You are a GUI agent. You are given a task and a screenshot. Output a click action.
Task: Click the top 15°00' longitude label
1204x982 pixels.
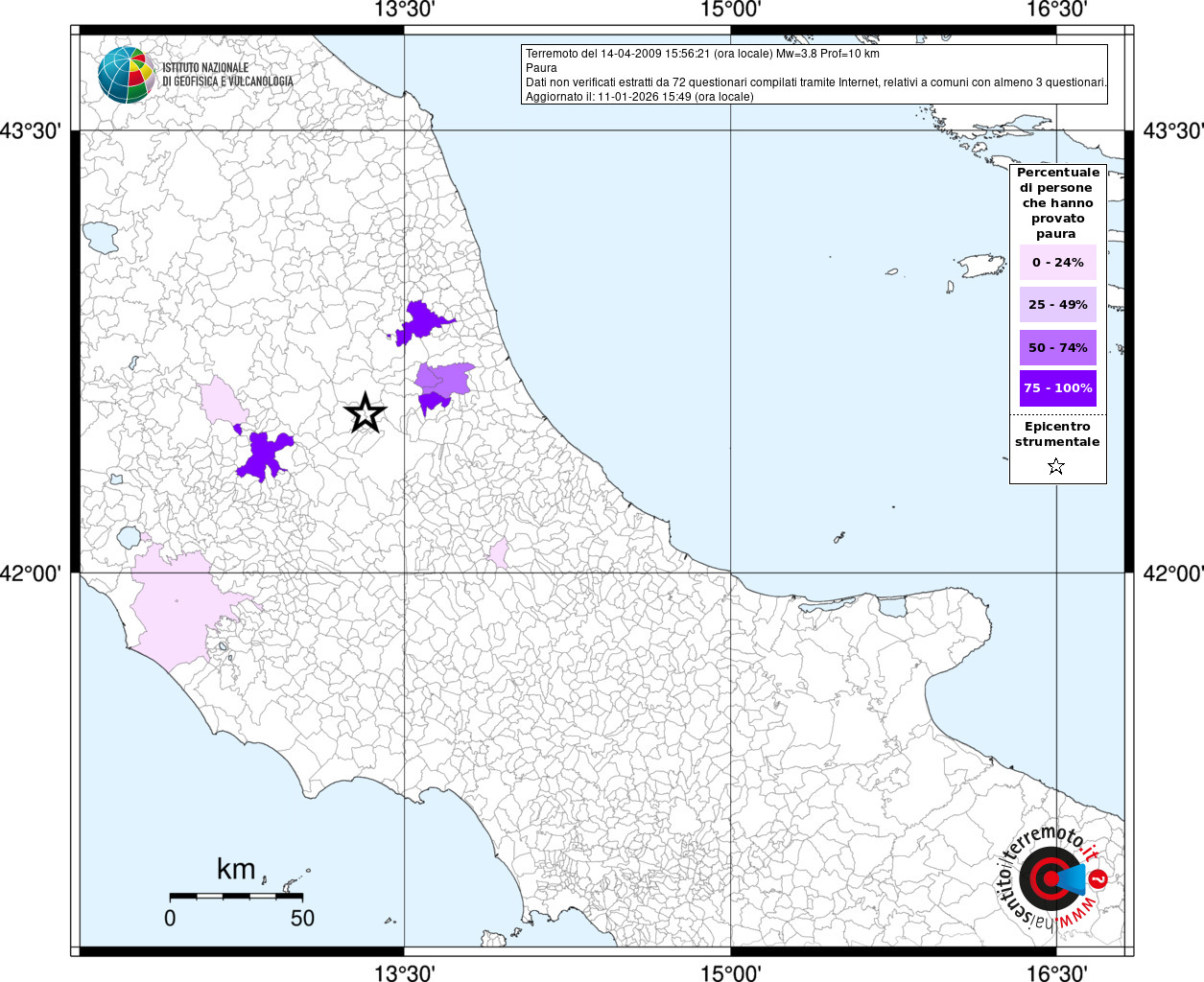tap(731, 10)
